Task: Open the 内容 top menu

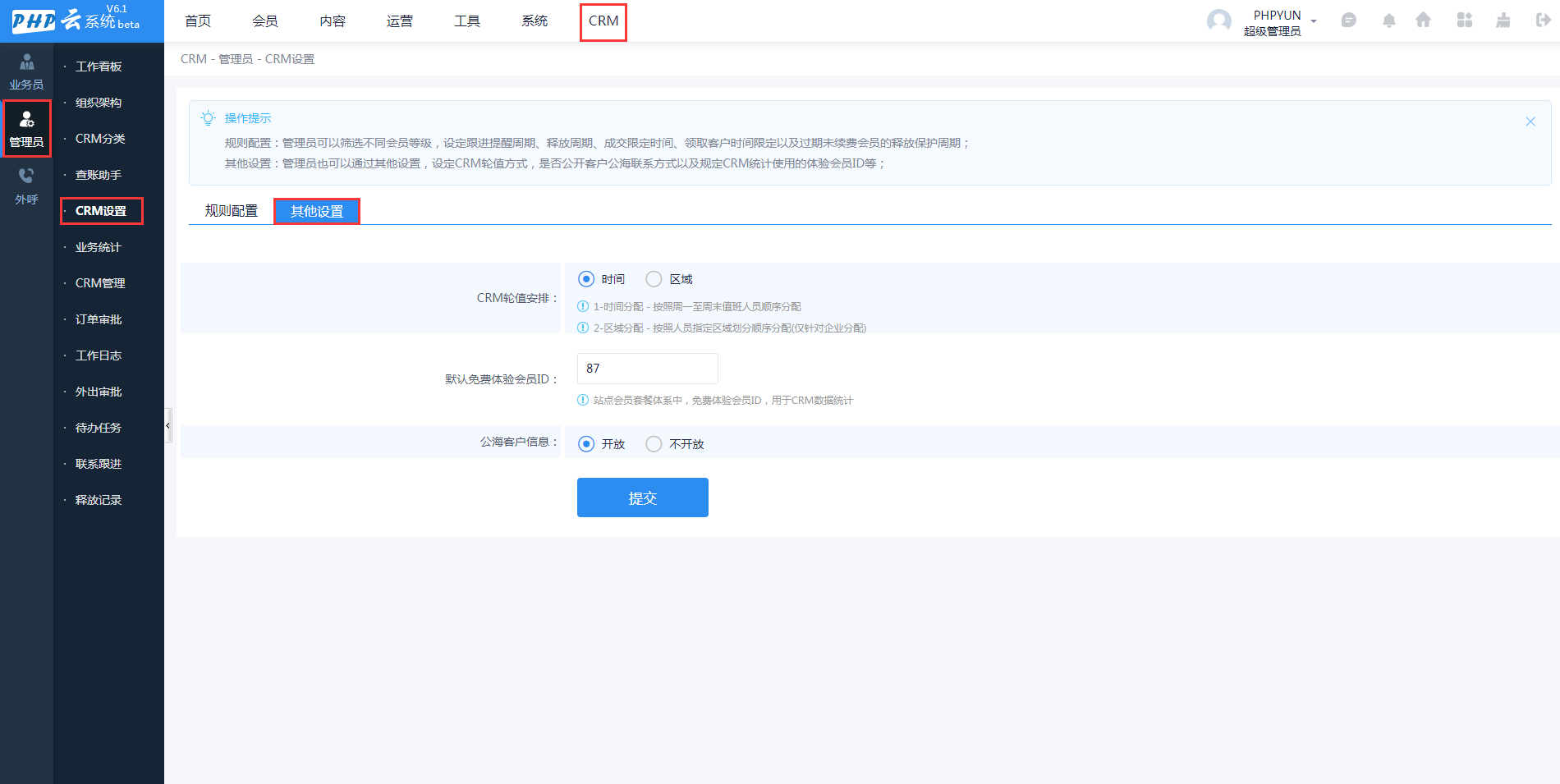Action: click(333, 21)
